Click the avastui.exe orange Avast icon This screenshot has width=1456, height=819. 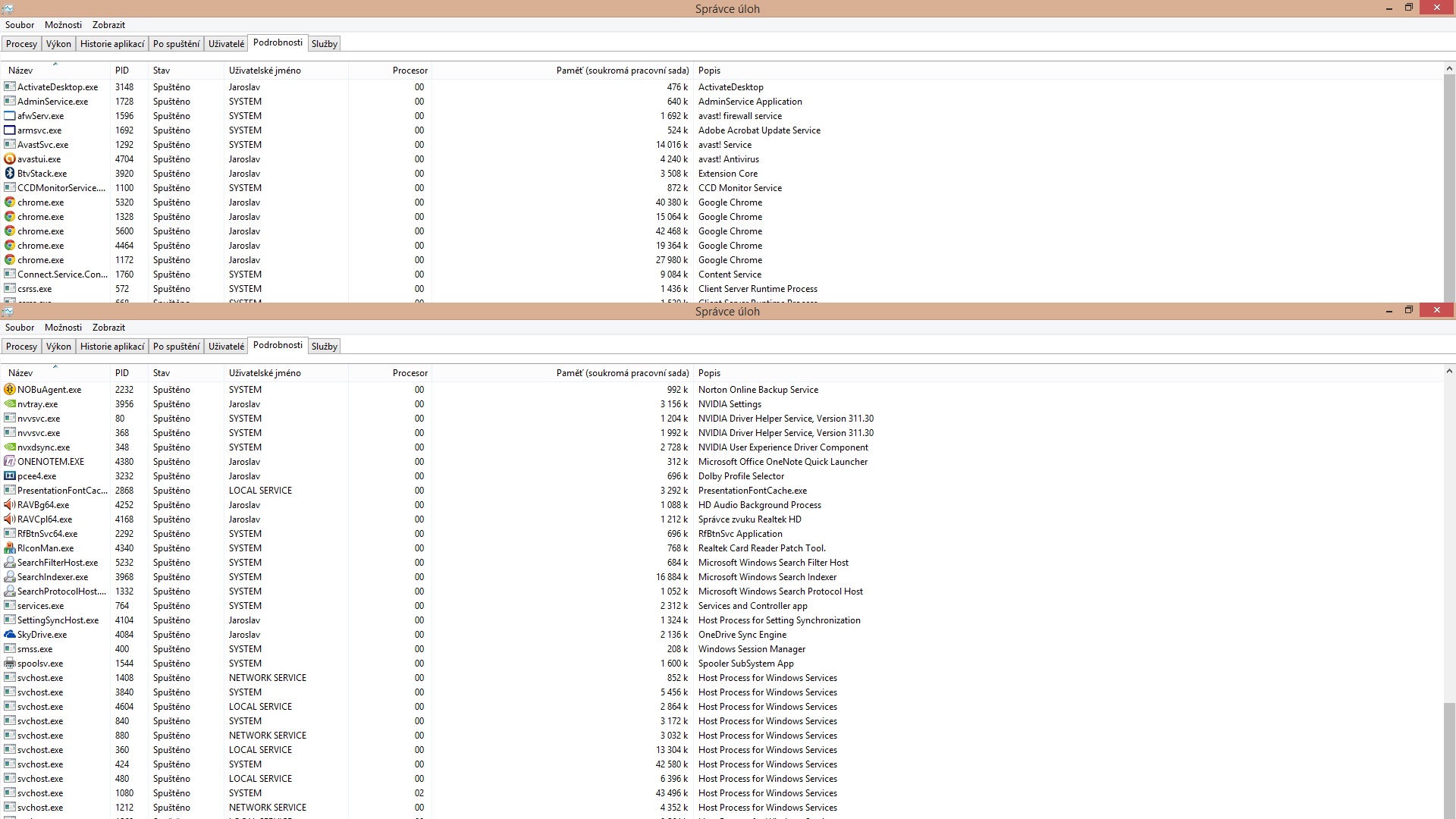coord(10,159)
